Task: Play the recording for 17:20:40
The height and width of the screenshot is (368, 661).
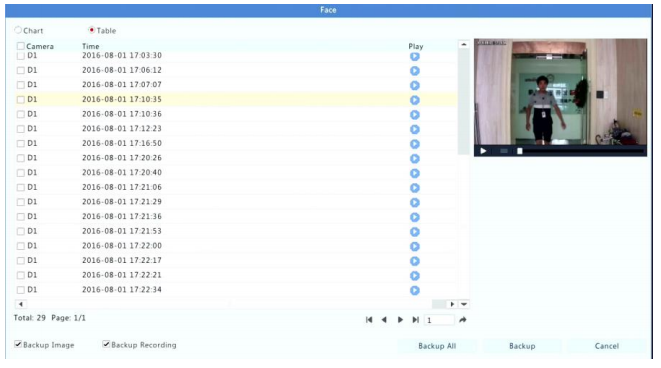Action: [415, 173]
